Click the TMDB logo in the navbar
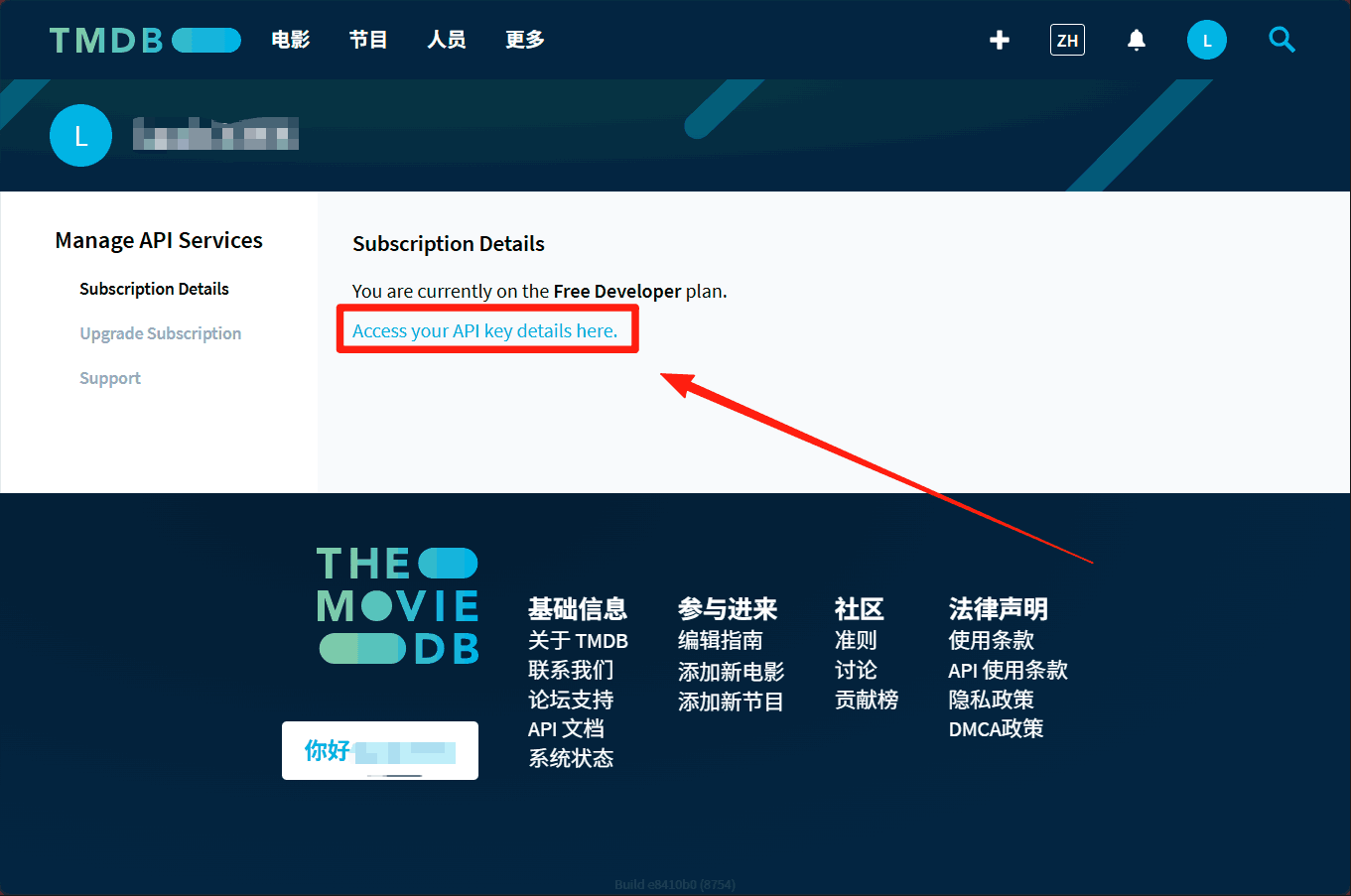1351x896 pixels. click(145, 40)
